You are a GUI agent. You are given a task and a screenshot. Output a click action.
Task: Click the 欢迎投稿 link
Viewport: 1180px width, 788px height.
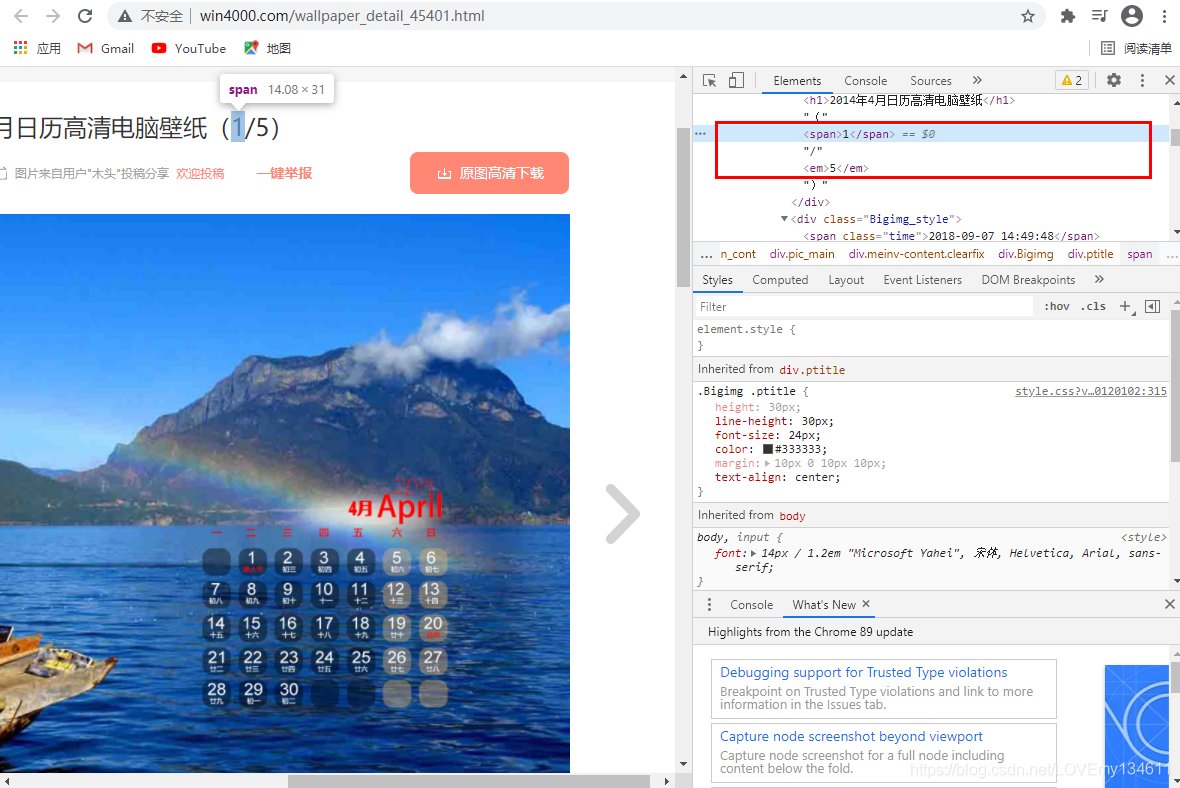200,173
